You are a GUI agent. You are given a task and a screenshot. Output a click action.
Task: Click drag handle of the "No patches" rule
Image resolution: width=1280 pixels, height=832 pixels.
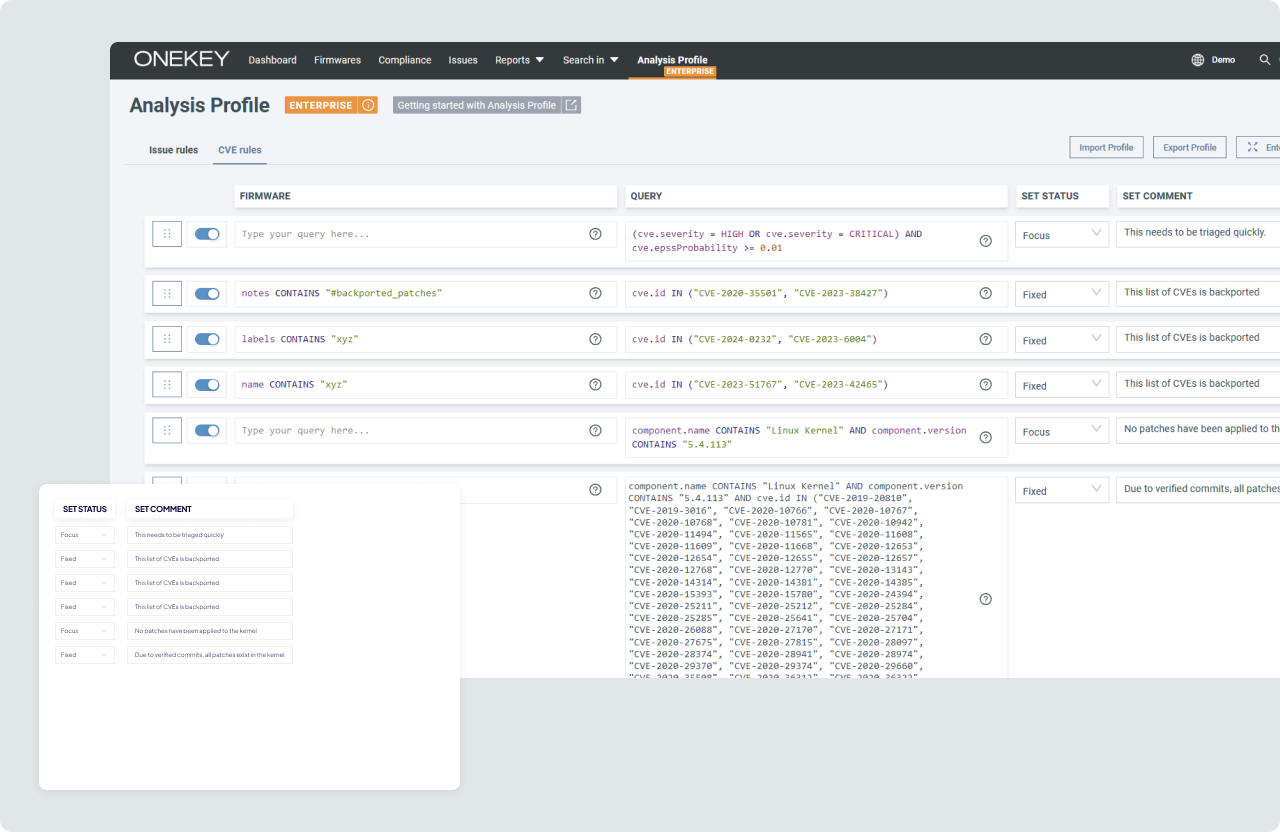pos(167,431)
